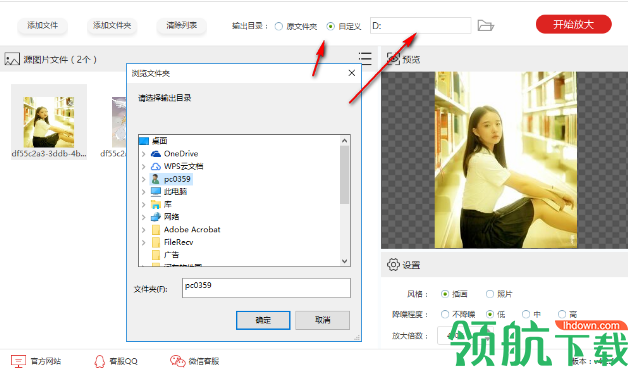The height and width of the screenshot is (373, 628).
Task: Click the large preview image of the girl
Action: [x=506, y=159]
